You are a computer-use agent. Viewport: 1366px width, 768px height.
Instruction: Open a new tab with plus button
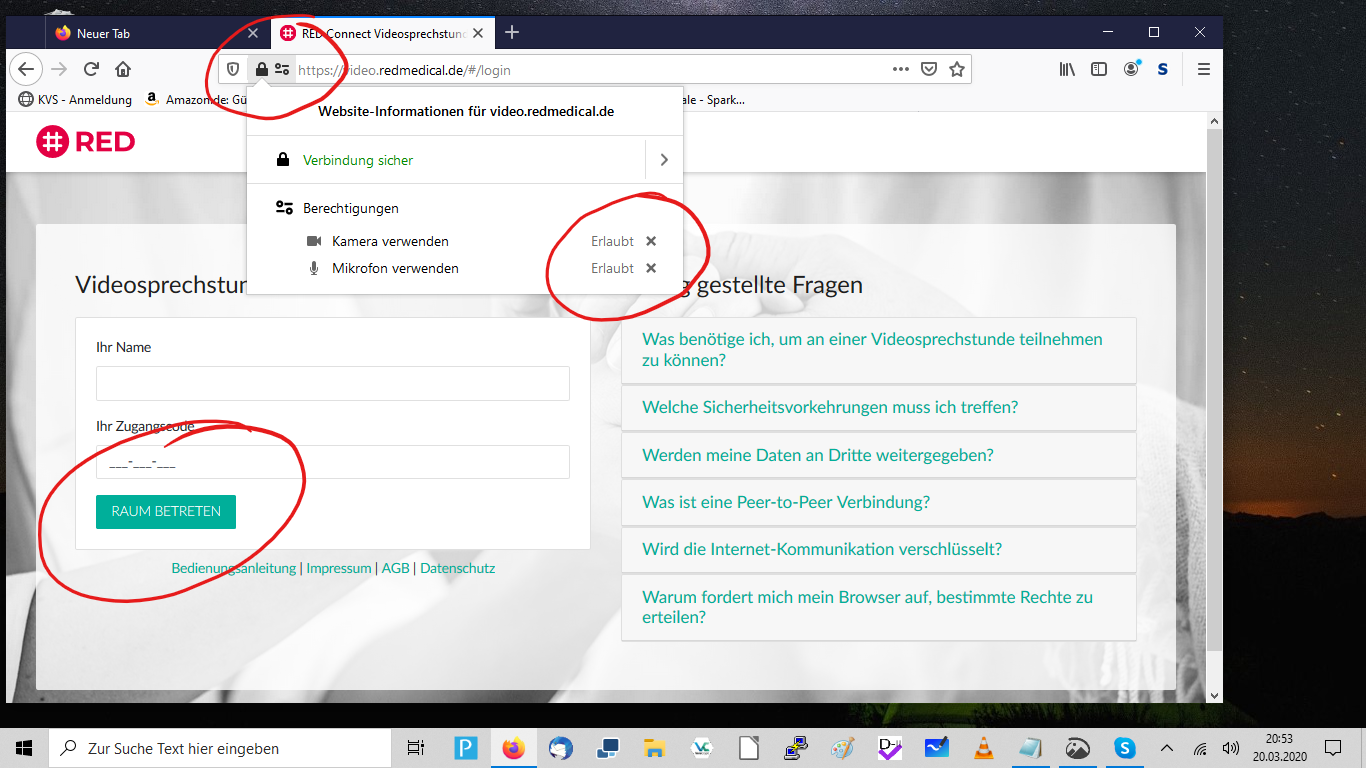(512, 33)
